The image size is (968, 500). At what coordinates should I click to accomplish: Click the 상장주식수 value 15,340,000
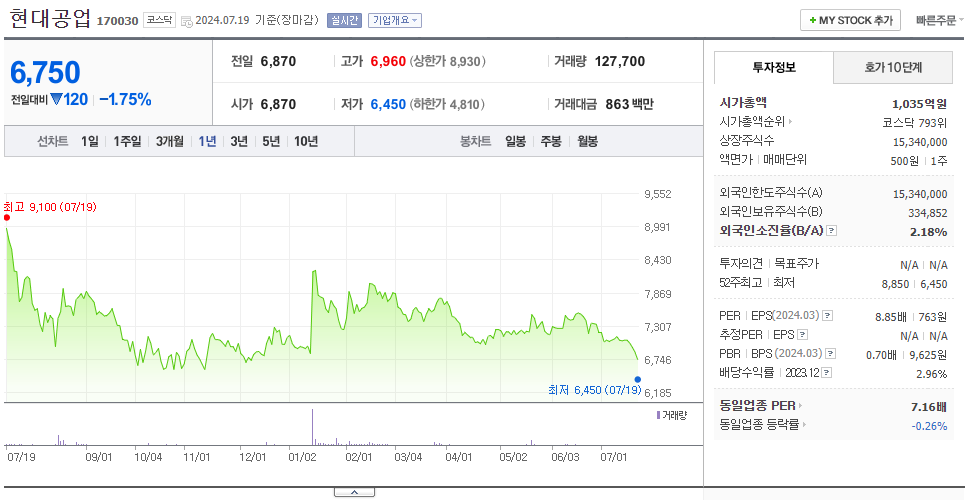click(920, 142)
